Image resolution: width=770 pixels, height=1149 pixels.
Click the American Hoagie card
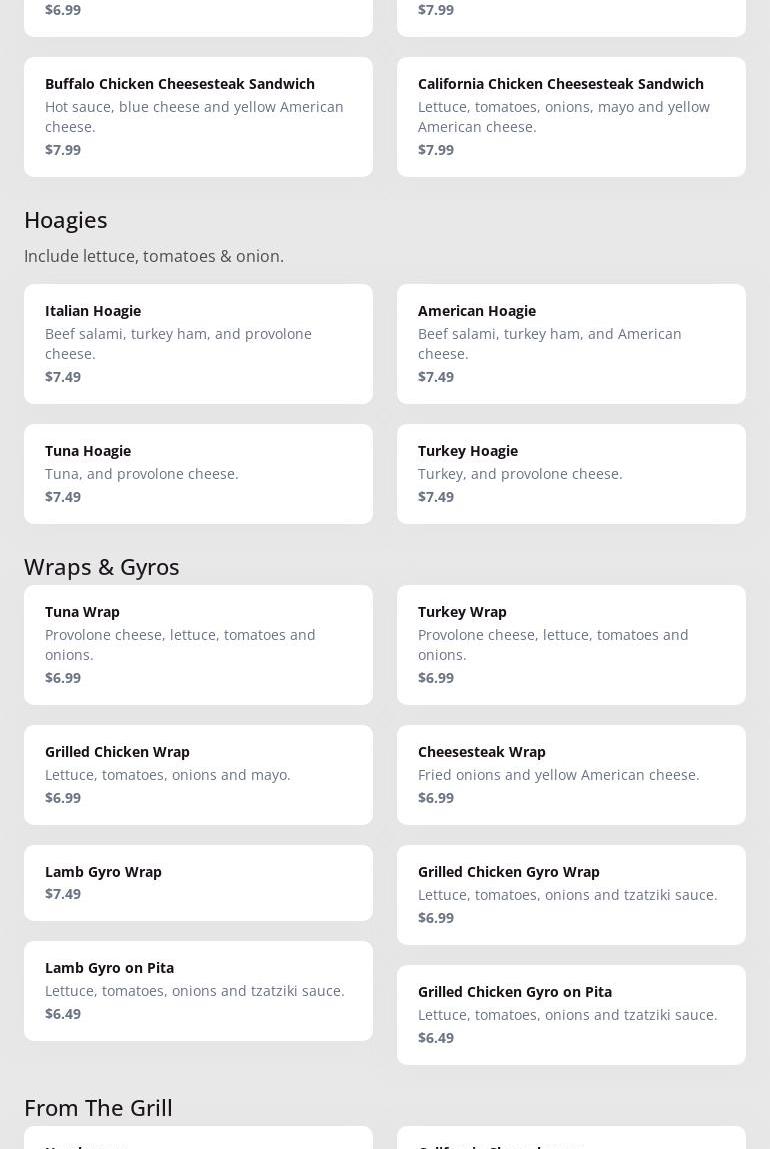click(x=571, y=344)
